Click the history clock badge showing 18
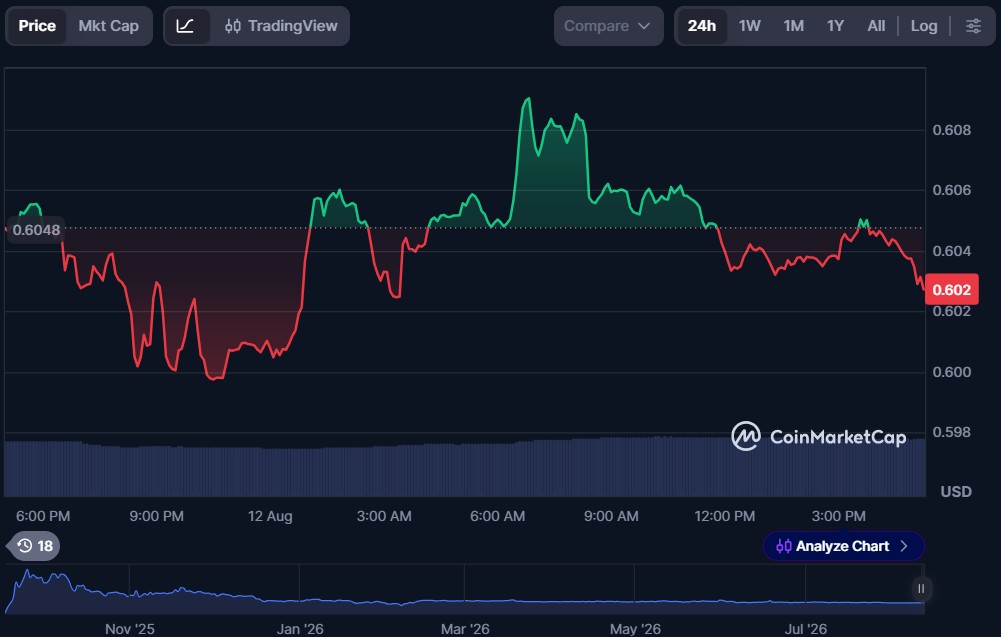Viewport: 1001px width, 637px height. pyautogui.click(x=34, y=546)
